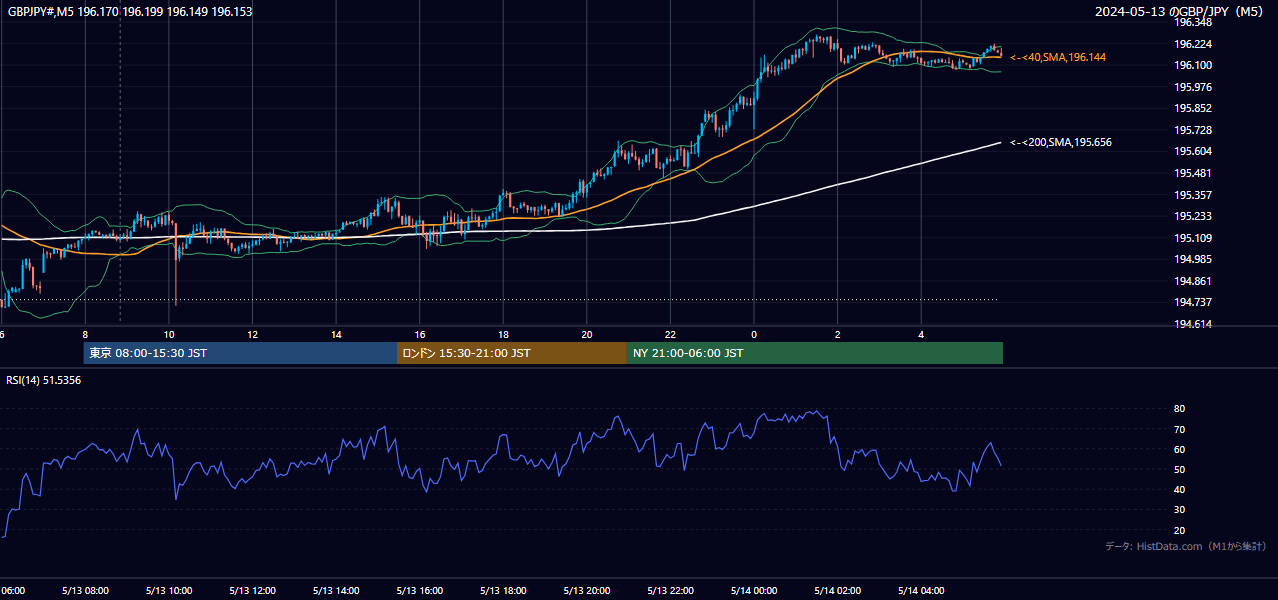Viewport: 1278px width, 600px height.
Task: Select the white 200 SMA 195.656 label
Action: 1061,142
